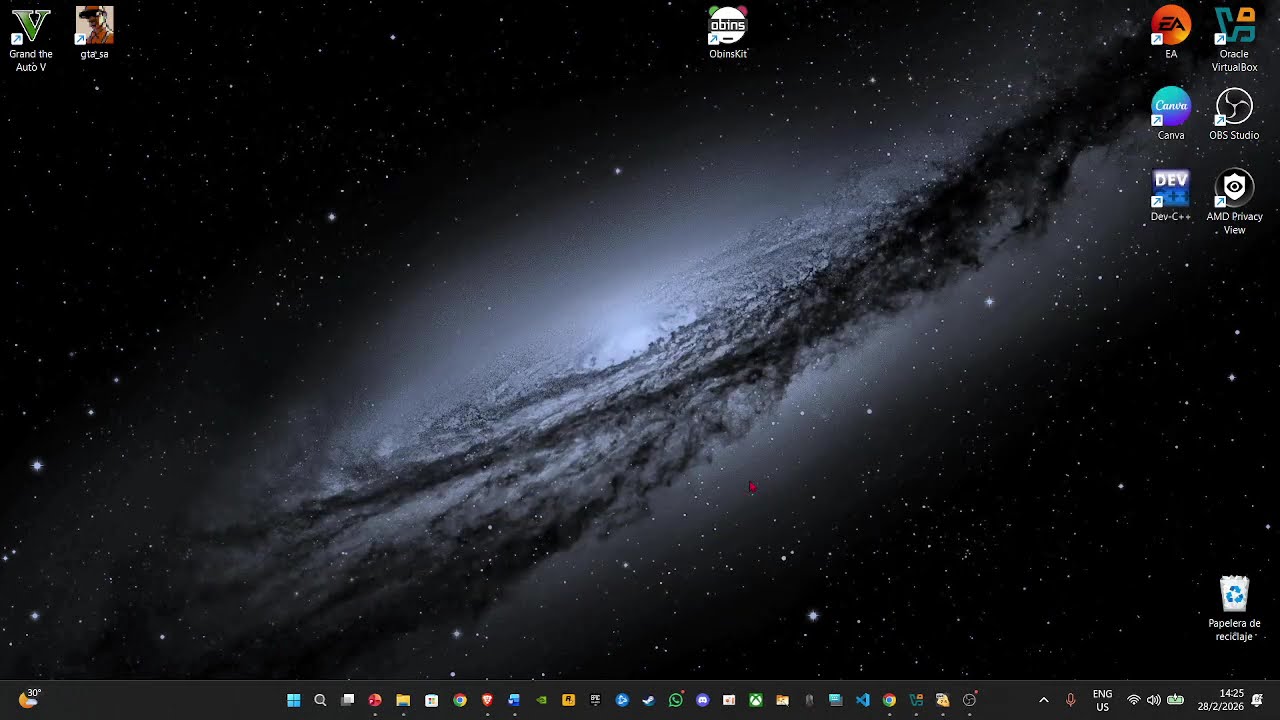Open the Wi-Fi network flyout
Screen dimensions: 1280x720
[x=1133, y=700]
